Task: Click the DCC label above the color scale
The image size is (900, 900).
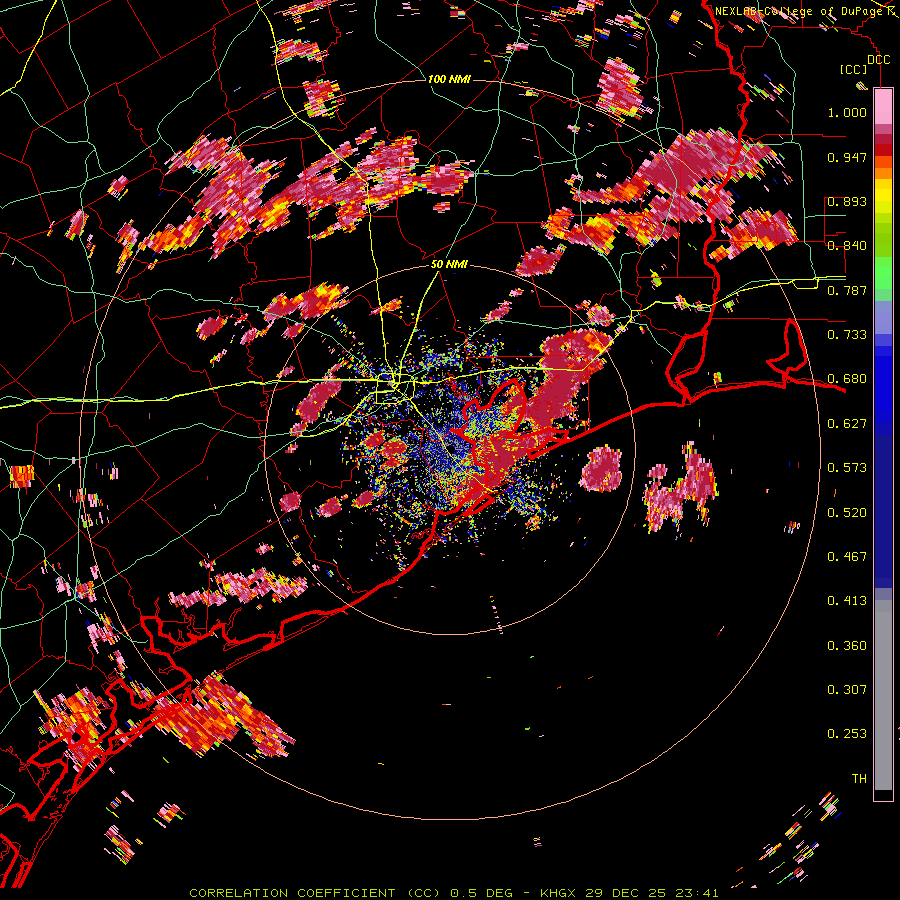Action: pos(878,60)
